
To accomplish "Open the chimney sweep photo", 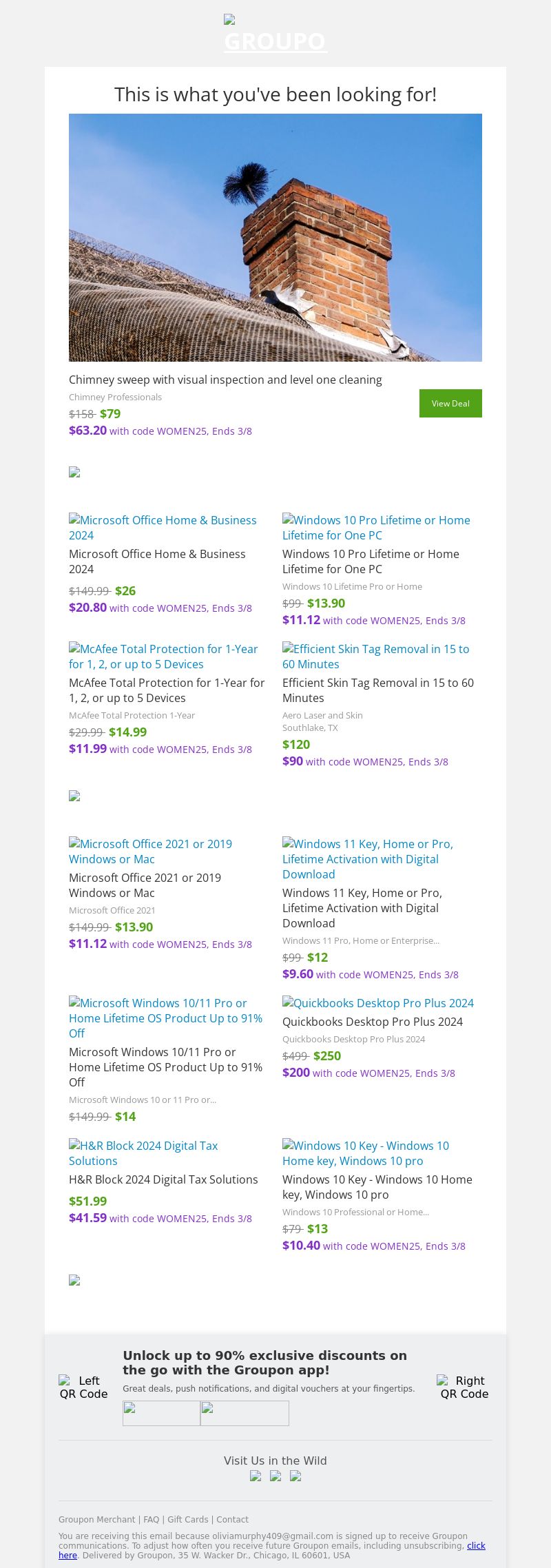I will [275, 238].
